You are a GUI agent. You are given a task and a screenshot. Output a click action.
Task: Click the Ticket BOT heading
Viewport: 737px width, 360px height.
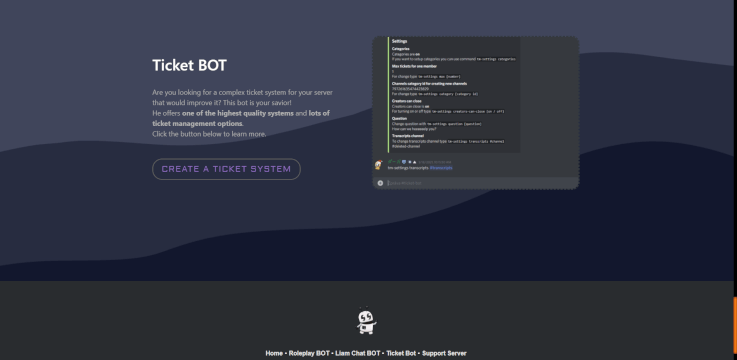tap(189, 65)
